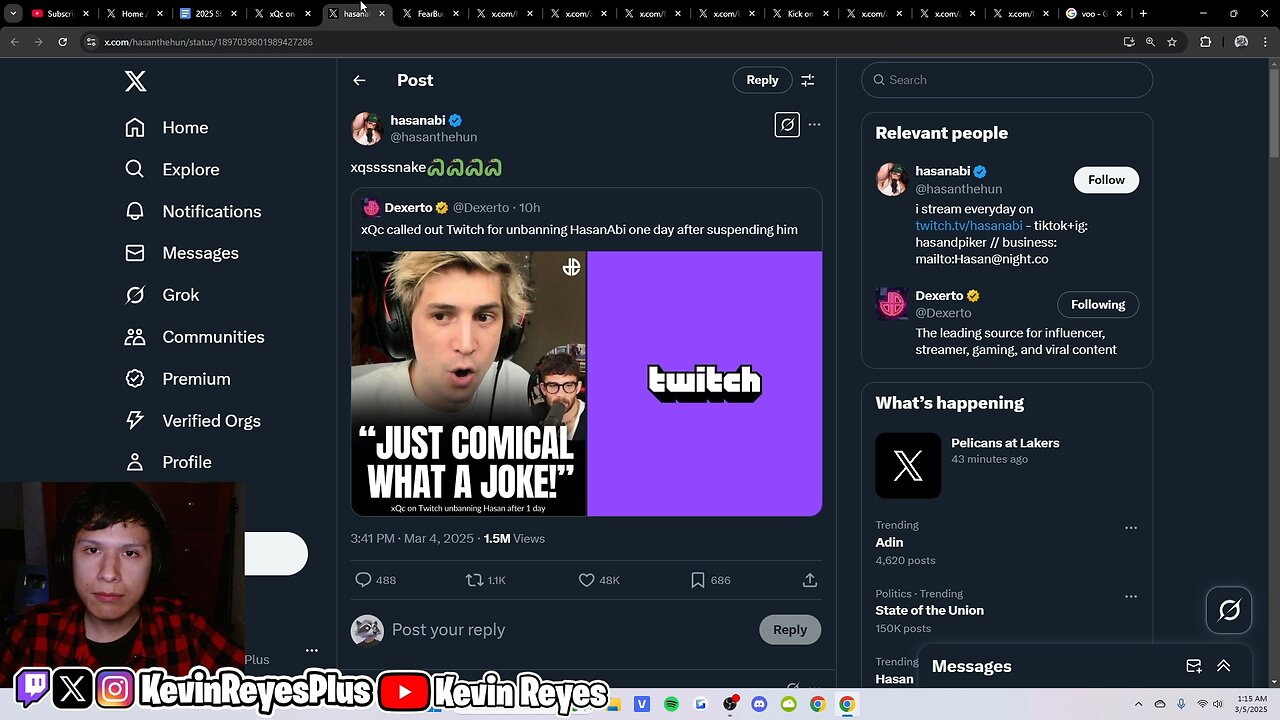This screenshot has width=1280, height=720.
Task: Click the Reply button beside the reply field
Action: click(790, 630)
